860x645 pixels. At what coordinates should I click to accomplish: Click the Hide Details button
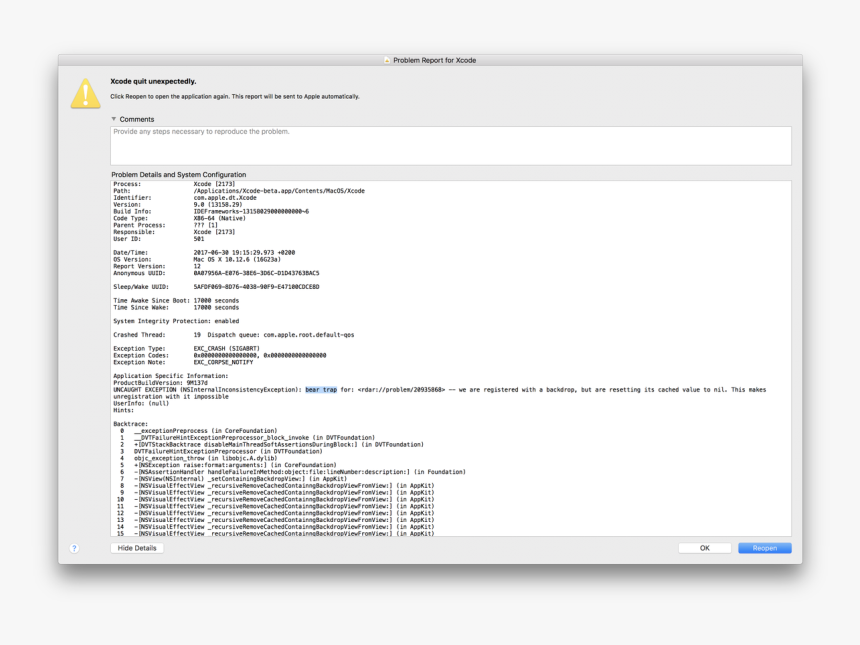tap(136, 548)
